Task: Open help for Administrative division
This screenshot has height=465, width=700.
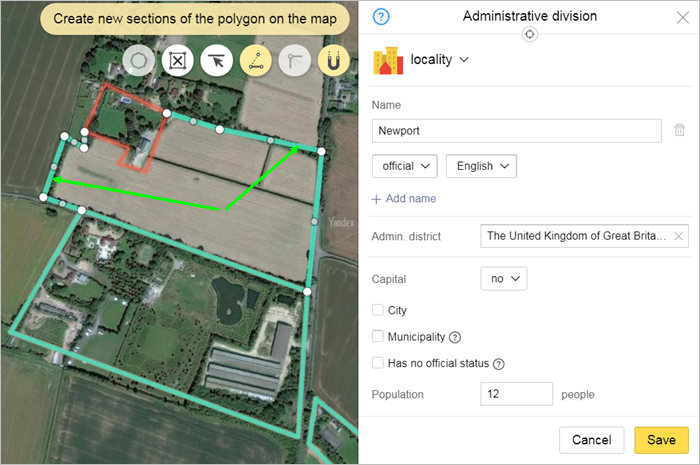Action: [381, 17]
